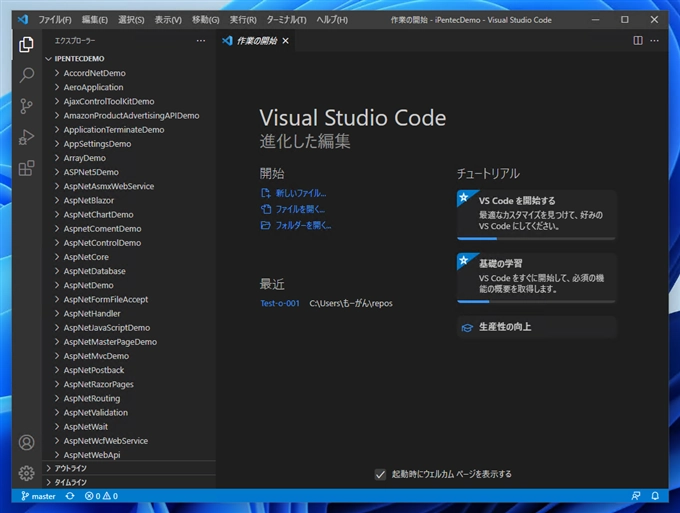Expand the AmazonProductAdvertisingAPIDemo folder

(x=130, y=115)
